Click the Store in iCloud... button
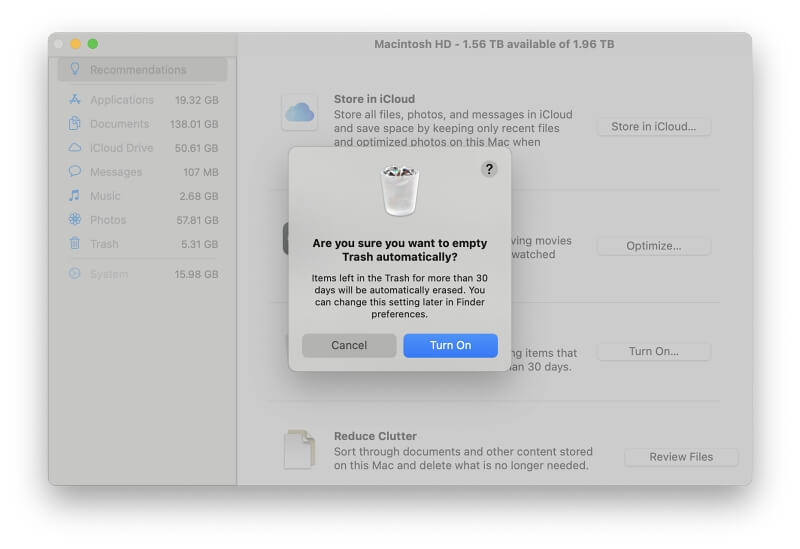 [654, 127]
